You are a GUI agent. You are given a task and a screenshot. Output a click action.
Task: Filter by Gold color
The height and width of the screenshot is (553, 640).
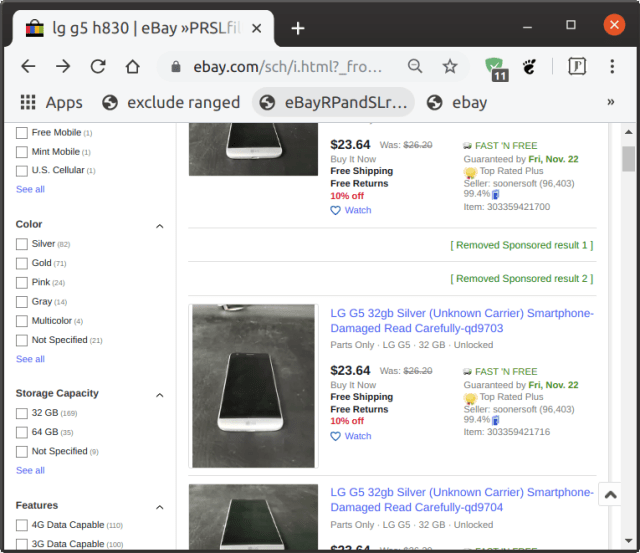(x=22, y=263)
